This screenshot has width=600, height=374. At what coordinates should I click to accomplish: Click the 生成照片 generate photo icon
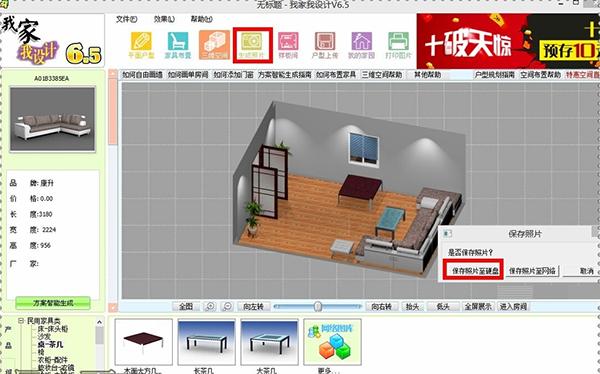(x=252, y=45)
